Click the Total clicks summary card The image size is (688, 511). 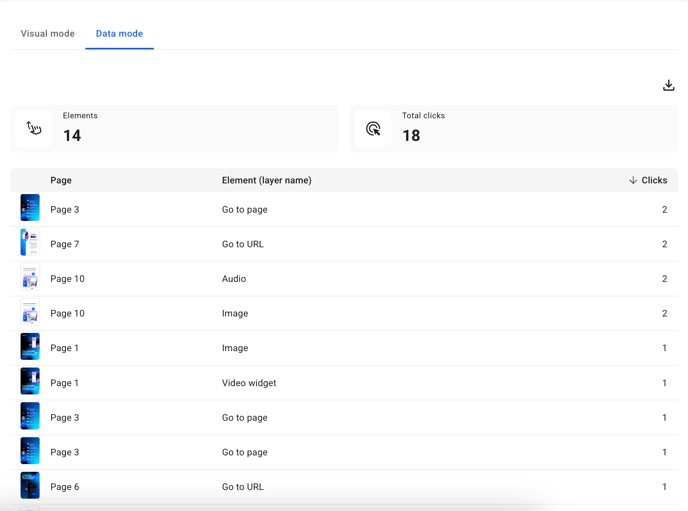(513, 128)
